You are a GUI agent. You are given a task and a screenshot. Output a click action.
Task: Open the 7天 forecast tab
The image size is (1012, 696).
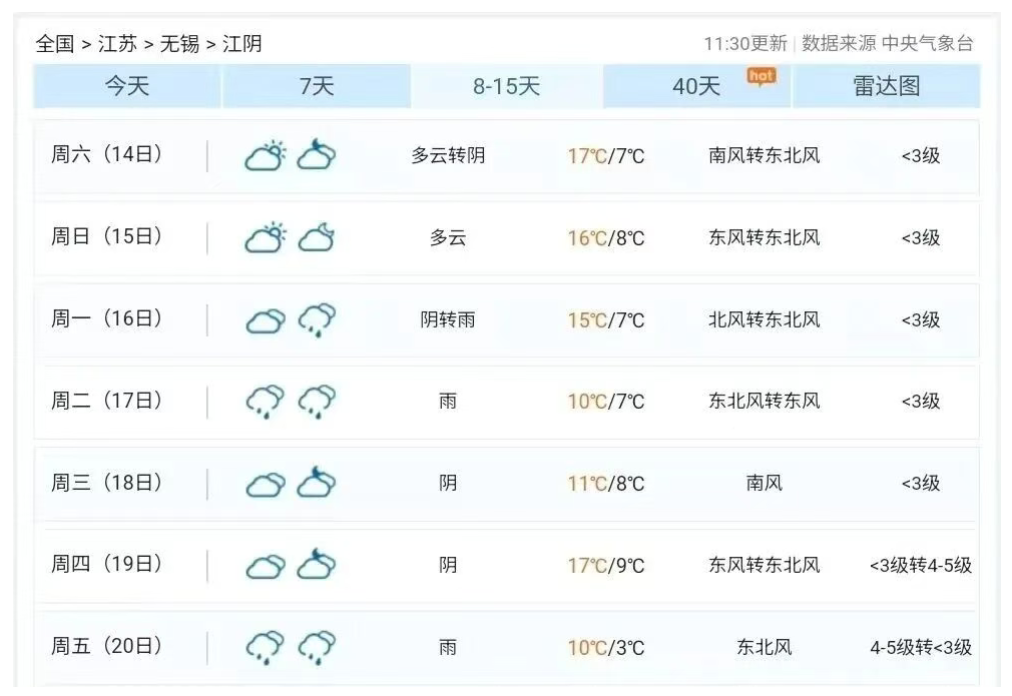click(x=316, y=87)
